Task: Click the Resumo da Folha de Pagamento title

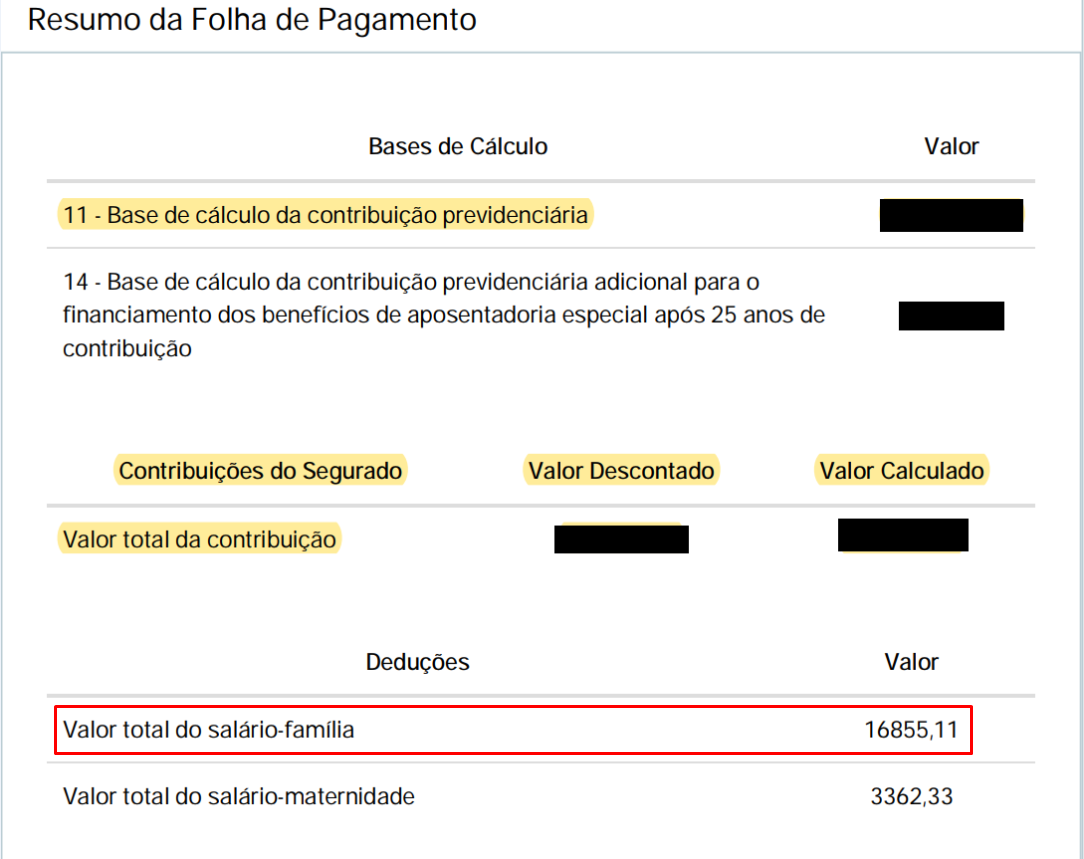Action: click(252, 20)
